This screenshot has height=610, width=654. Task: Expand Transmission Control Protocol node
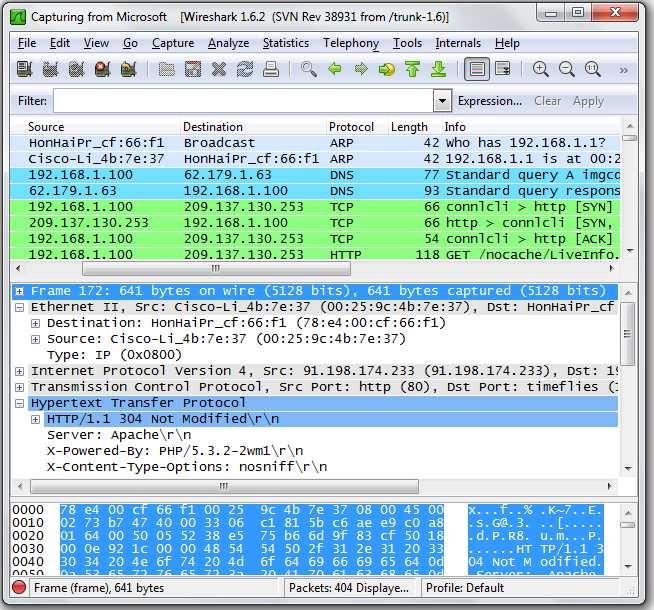19,387
